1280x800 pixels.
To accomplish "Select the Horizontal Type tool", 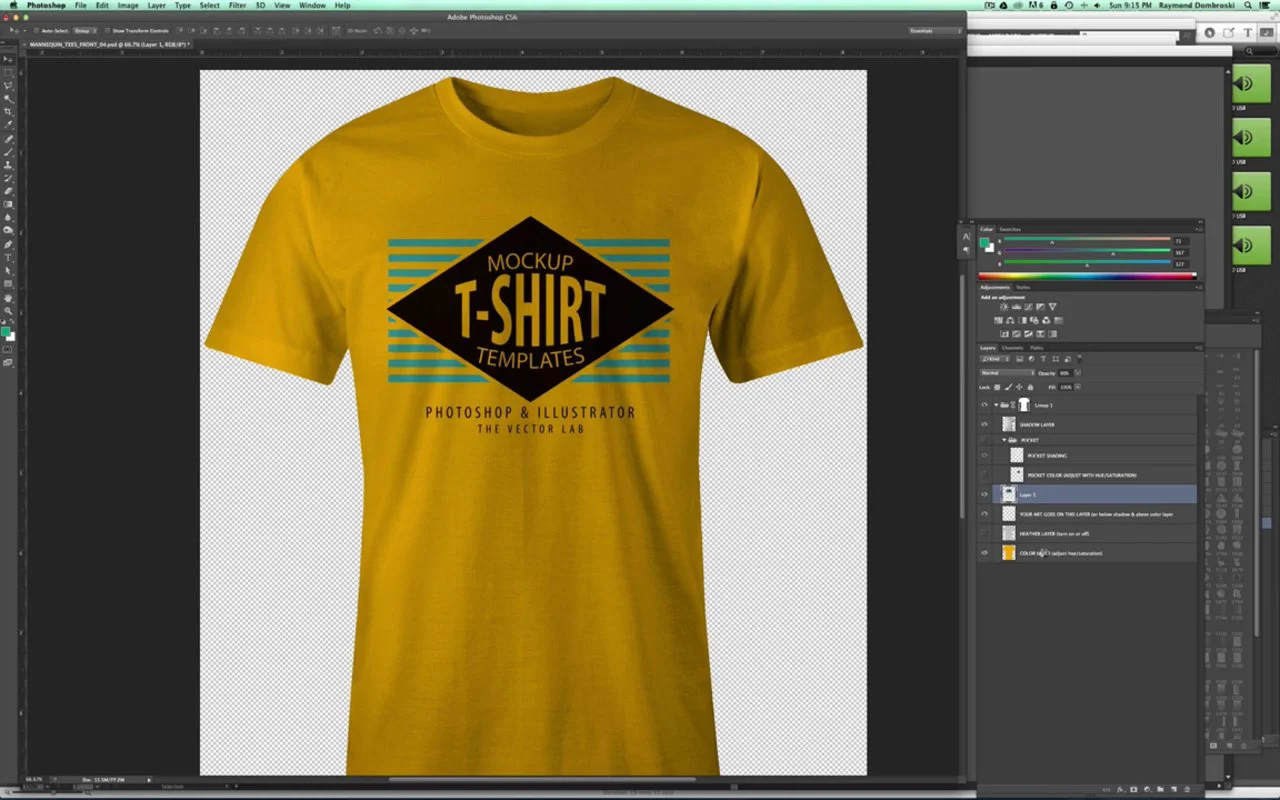I will pos(8,258).
